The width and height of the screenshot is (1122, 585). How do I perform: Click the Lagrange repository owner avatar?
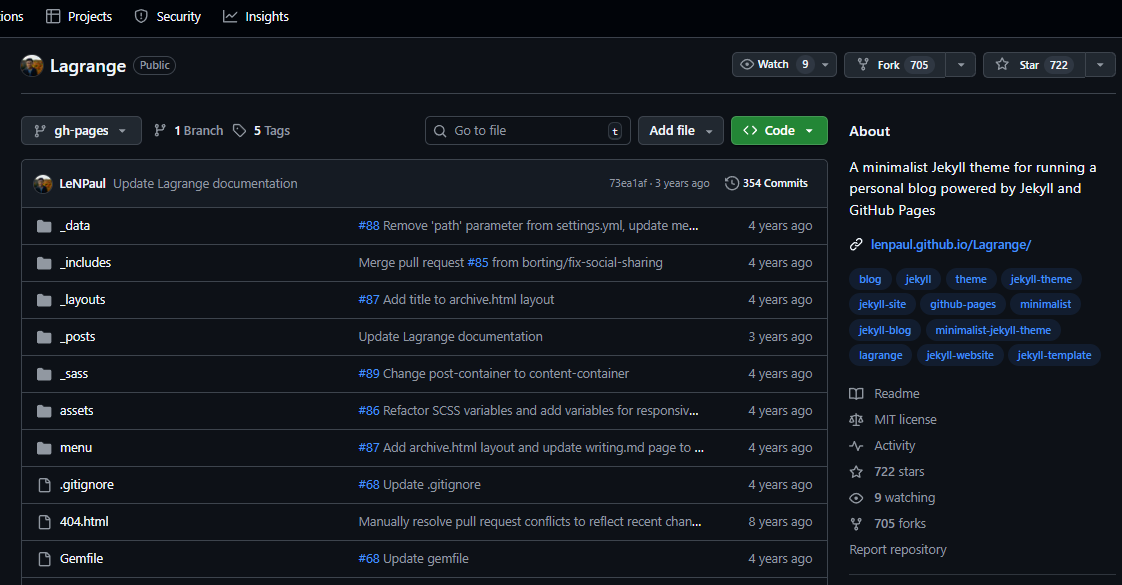point(32,66)
